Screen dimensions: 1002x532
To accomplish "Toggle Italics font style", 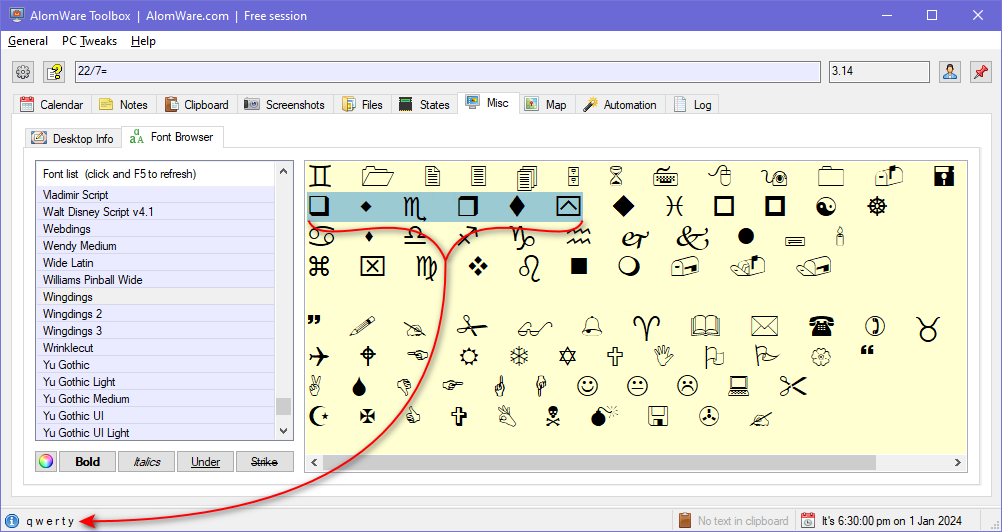I will pos(146,461).
